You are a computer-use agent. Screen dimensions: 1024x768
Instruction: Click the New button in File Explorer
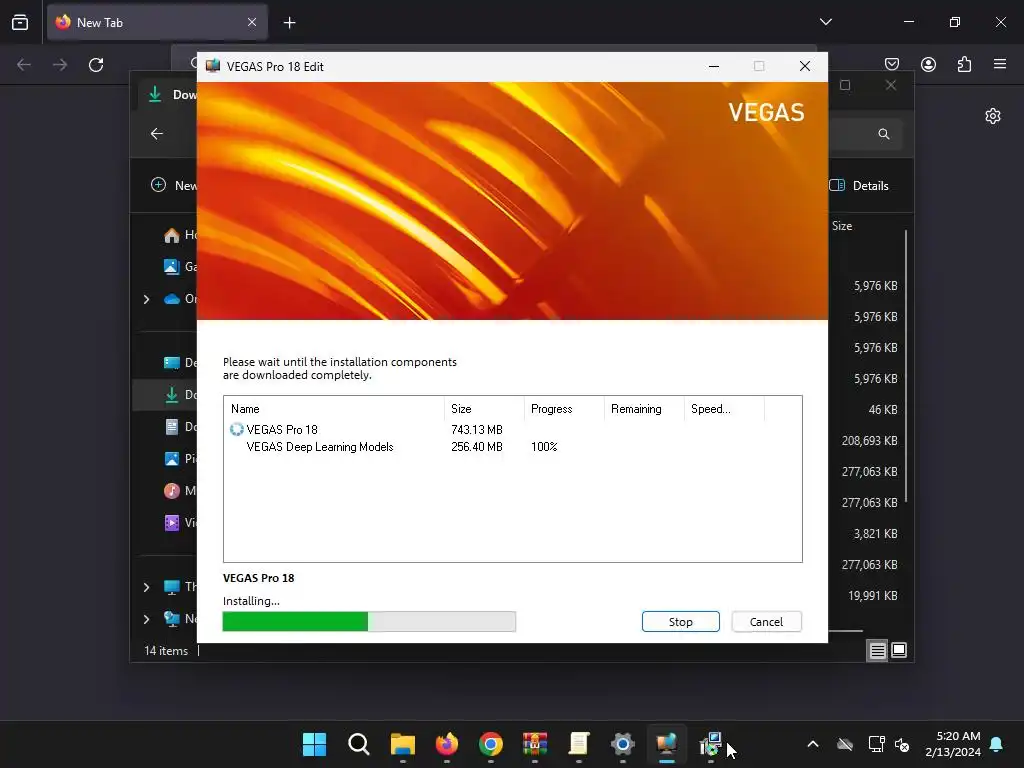pos(173,185)
